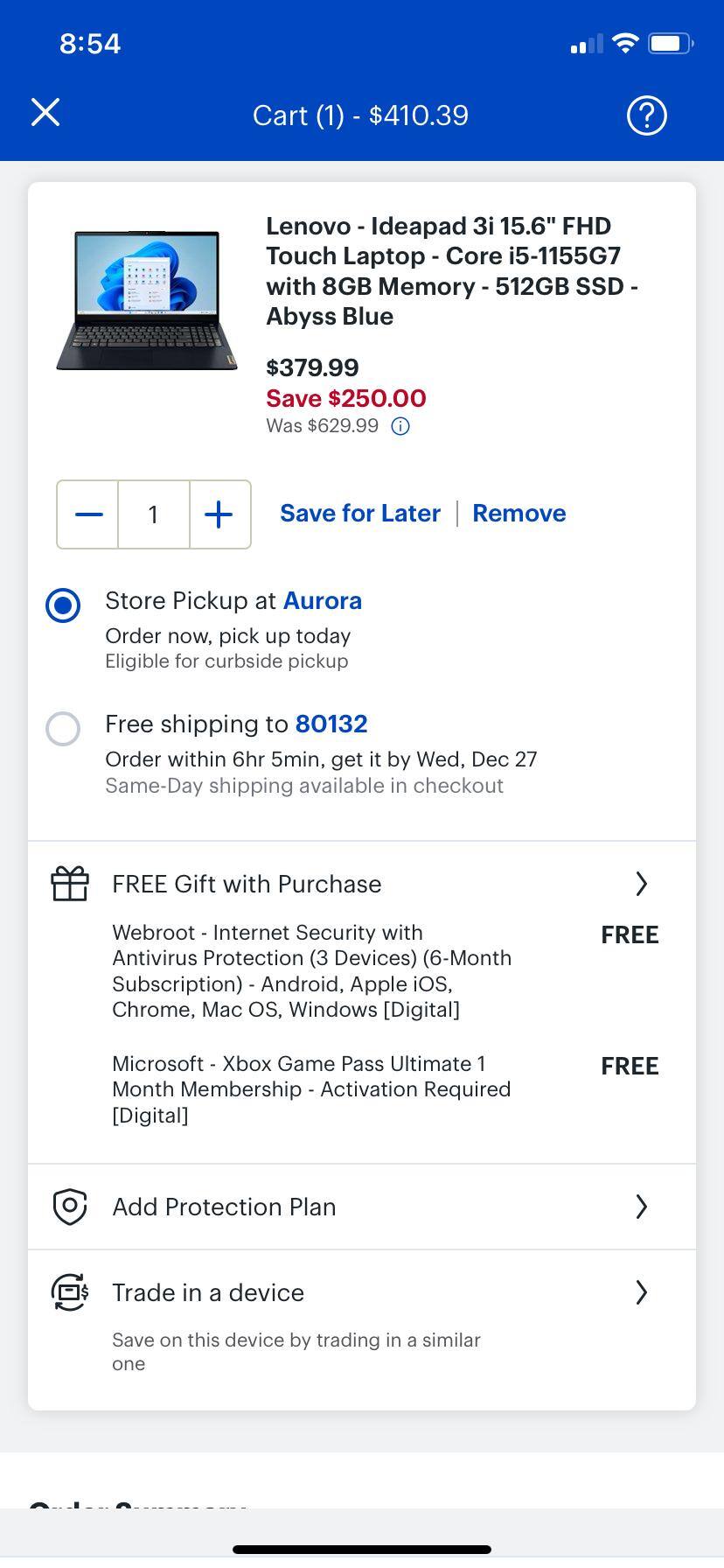Enable the shipping option instead of pickup
The height and width of the screenshot is (1568, 724).
click(x=63, y=729)
